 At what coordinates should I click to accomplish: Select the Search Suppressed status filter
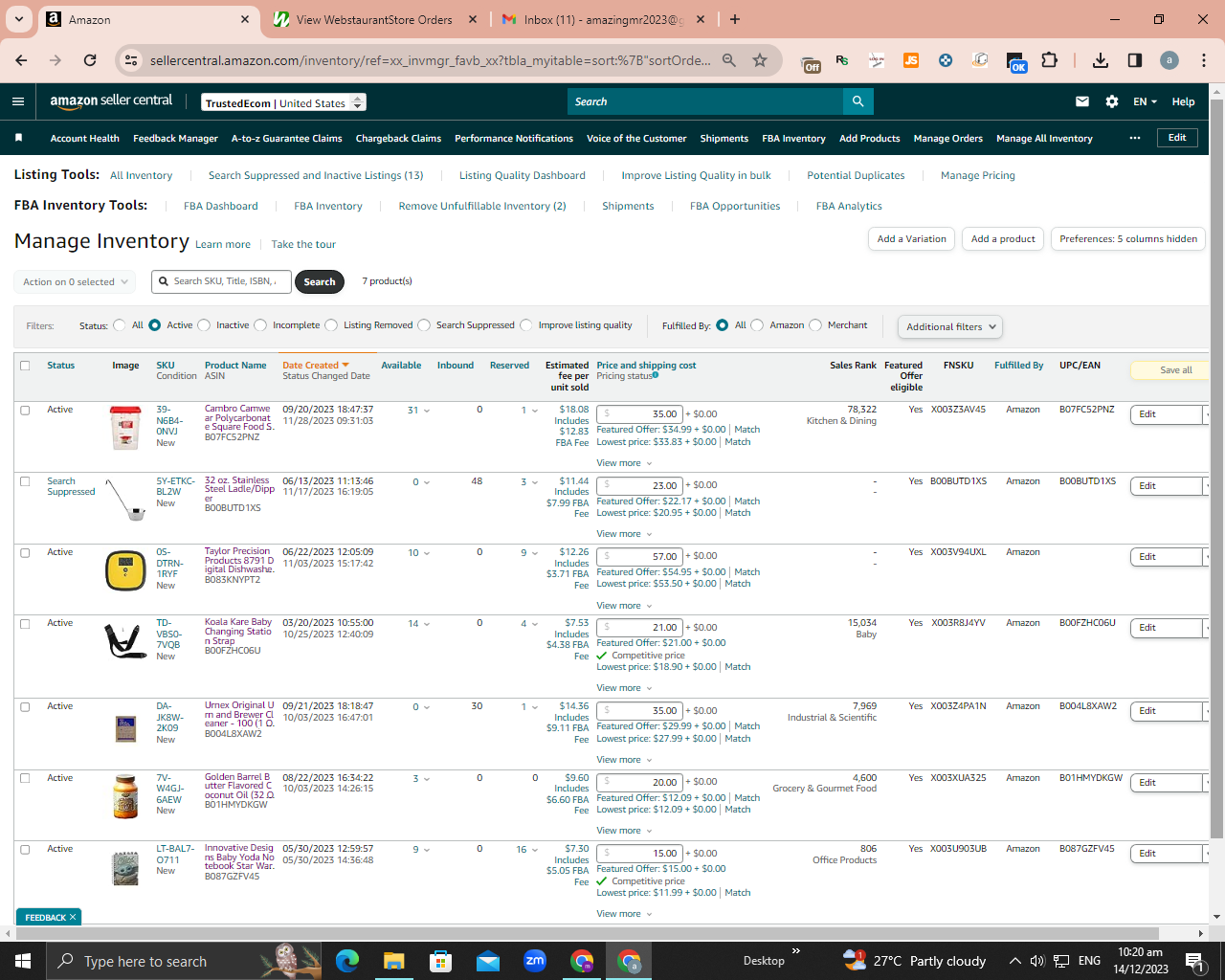(424, 325)
